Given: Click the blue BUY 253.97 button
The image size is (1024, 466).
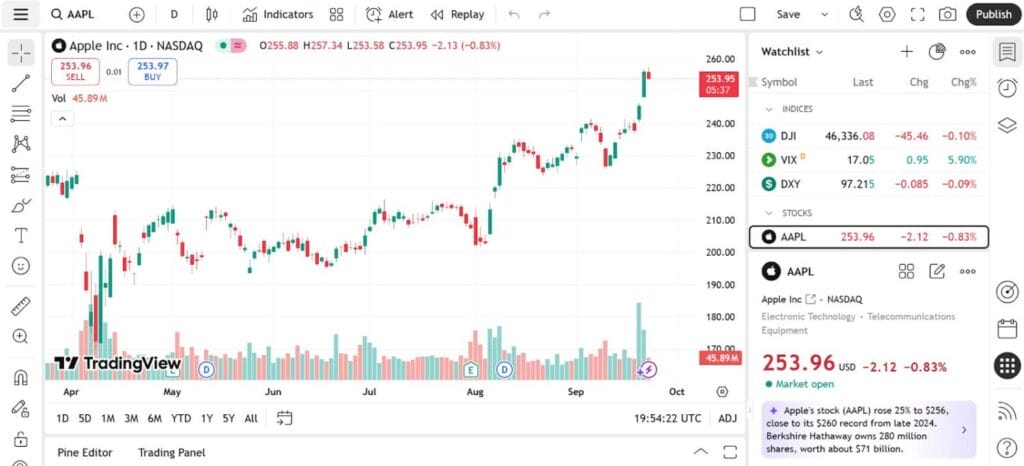Looking at the screenshot, I should point(153,71).
